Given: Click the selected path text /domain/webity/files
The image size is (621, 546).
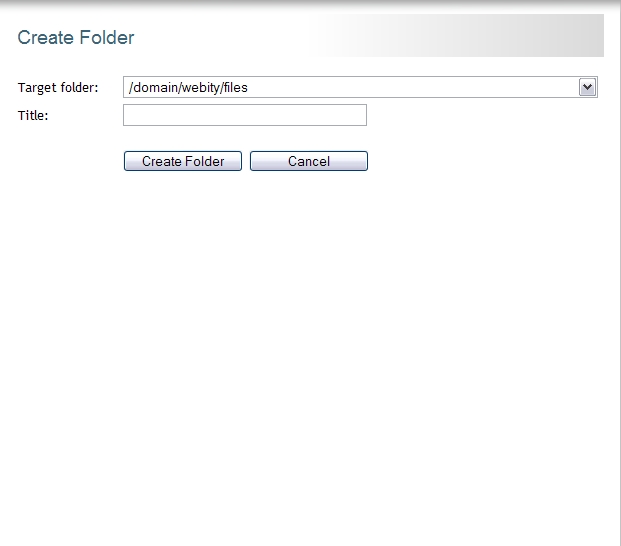Looking at the screenshot, I should click(189, 88).
